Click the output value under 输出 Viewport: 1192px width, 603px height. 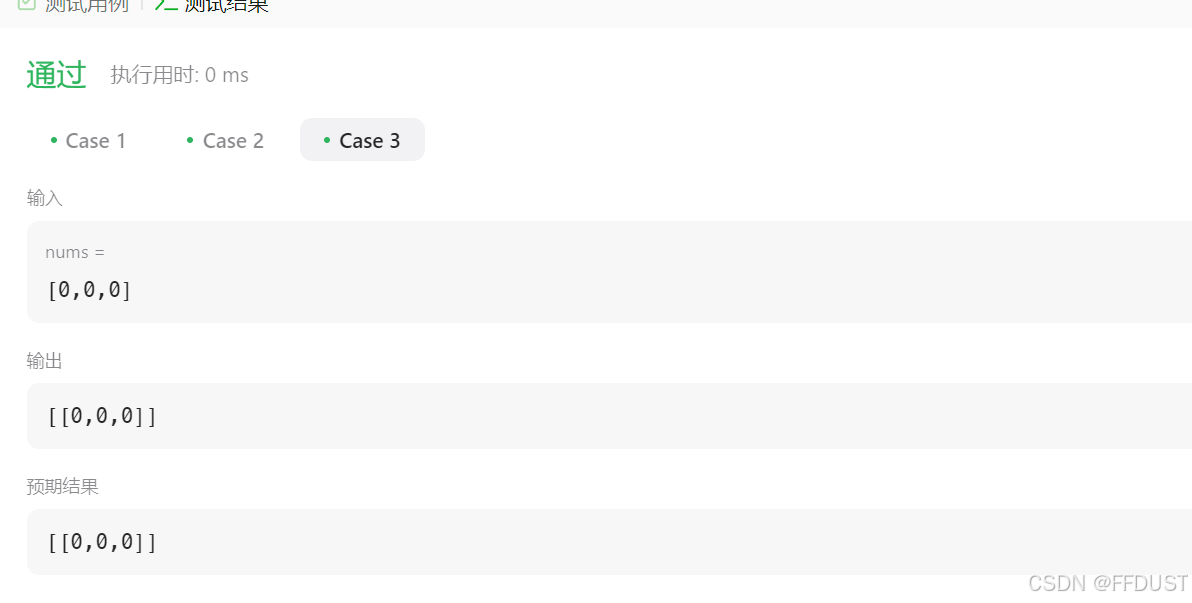click(x=102, y=416)
